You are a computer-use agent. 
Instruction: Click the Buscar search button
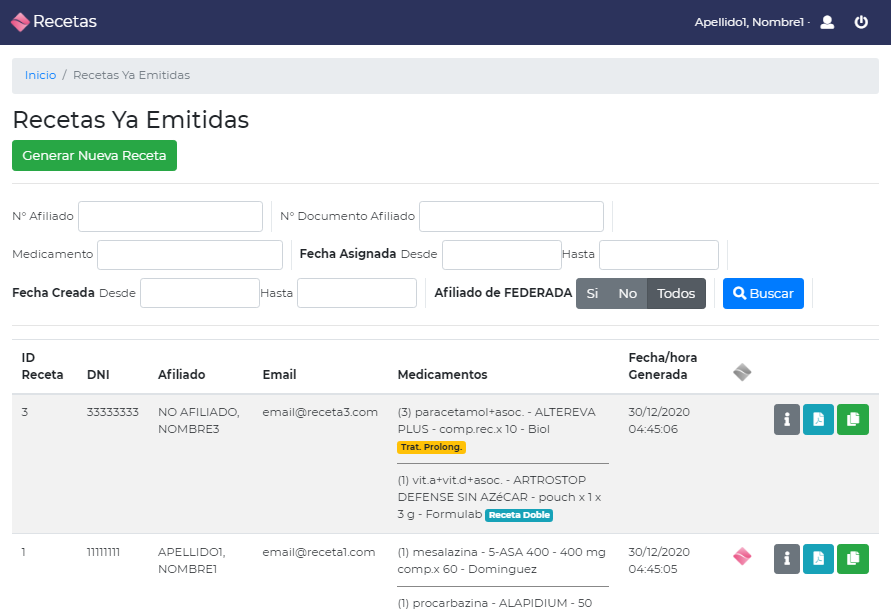763,294
